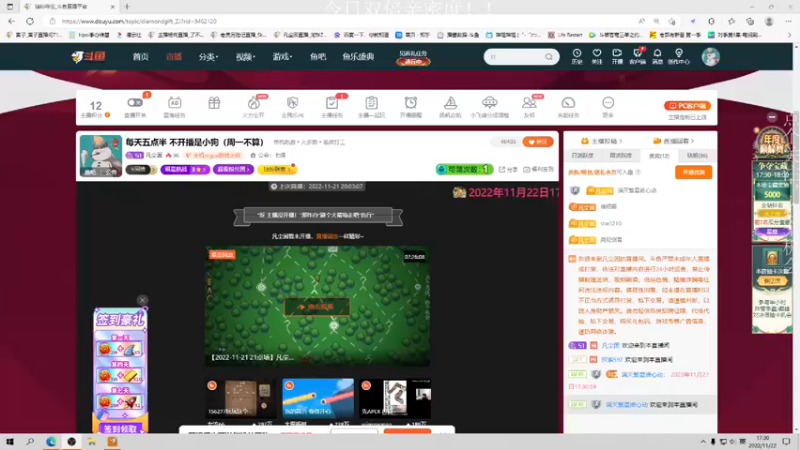Open the UFO small-spaceship icon
Screen dimensions: 800x450
pyautogui.click(x=489, y=107)
